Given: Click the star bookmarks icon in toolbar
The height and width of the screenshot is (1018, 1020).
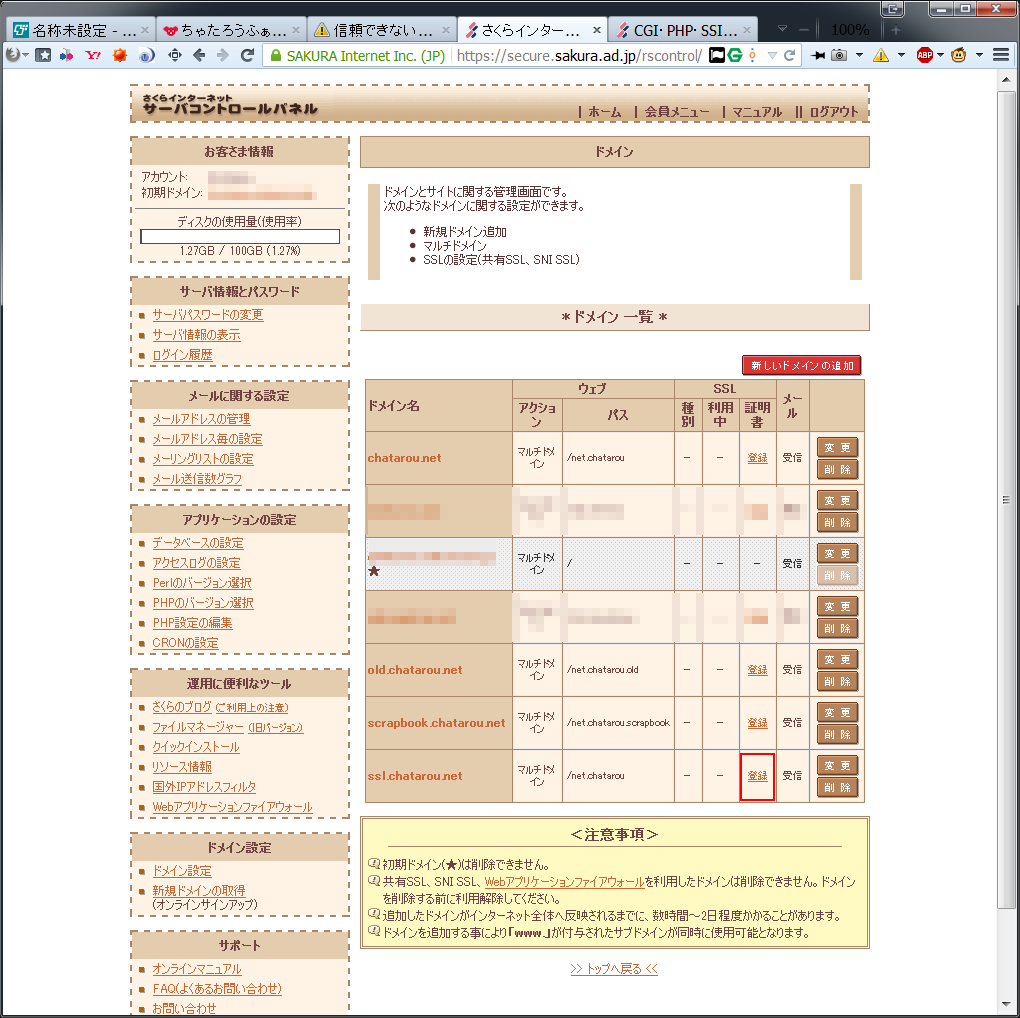Looking at the screenshot, I should (x=43, y=55).
